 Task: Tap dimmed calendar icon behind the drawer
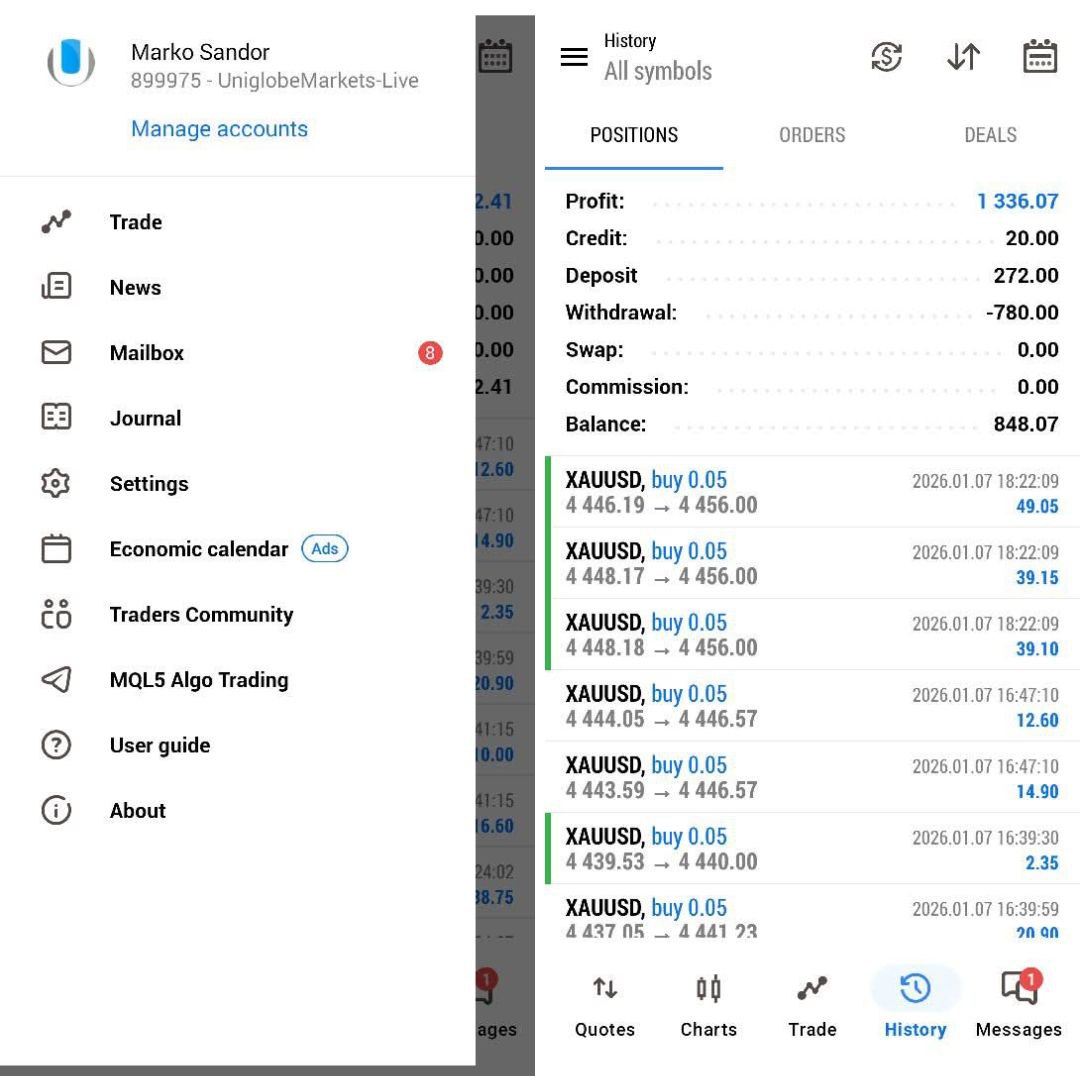click(x=495, y=56)
